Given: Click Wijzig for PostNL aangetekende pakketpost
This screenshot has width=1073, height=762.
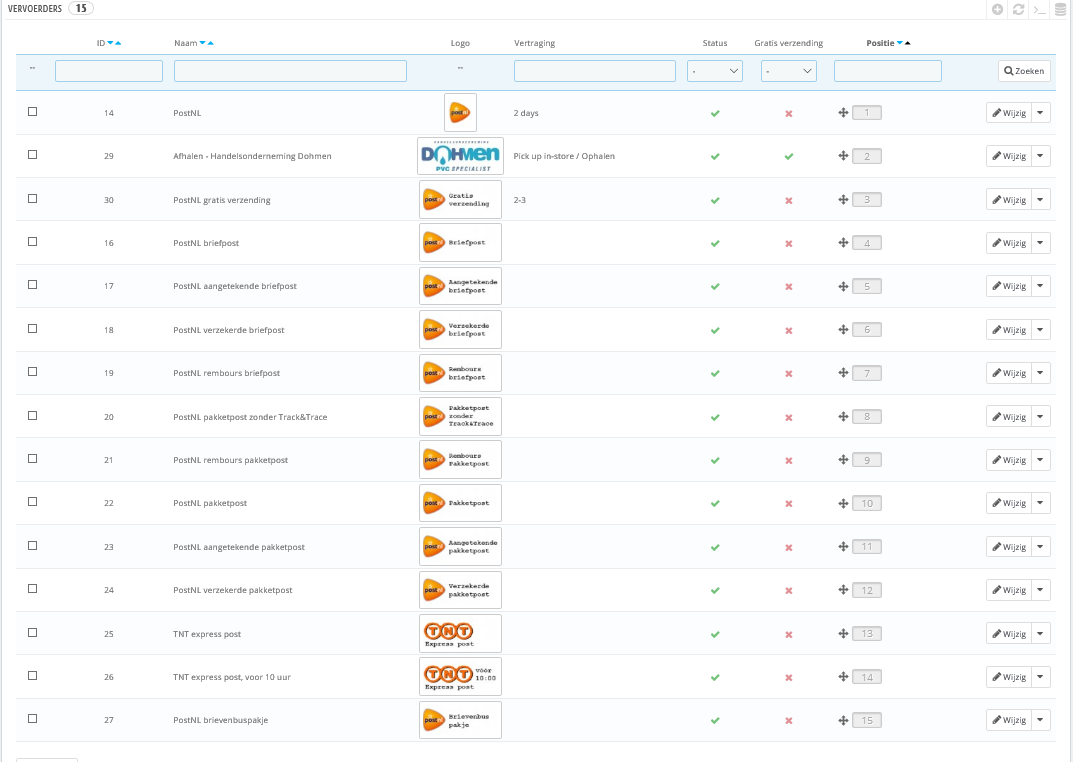Looking at the screenshot, I should coord(1009,547).
